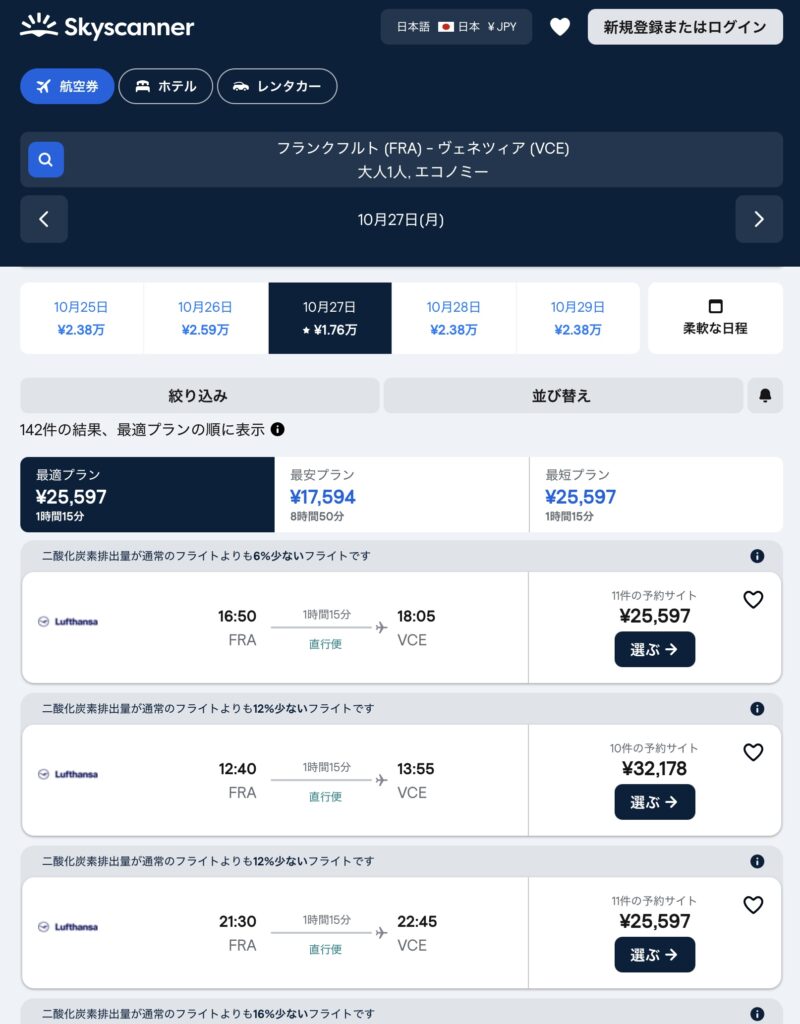The height and width of the screenshot is (1024, 800).
Task: Click the search magnifier icon button
Action: pos(46,159)
